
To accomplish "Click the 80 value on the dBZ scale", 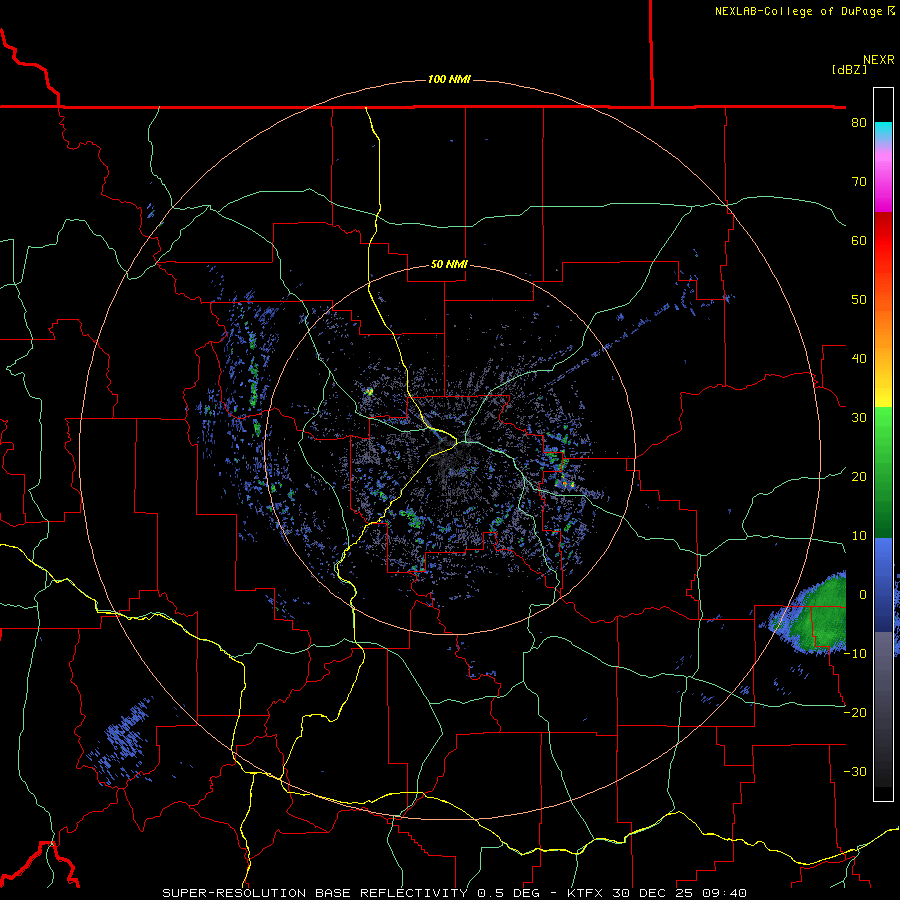I will tap(859, 123).
